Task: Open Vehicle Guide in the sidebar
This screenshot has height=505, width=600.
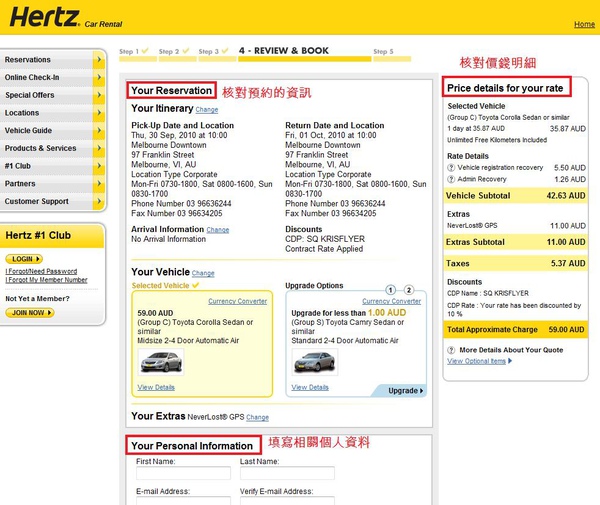Action: (28, 130)
